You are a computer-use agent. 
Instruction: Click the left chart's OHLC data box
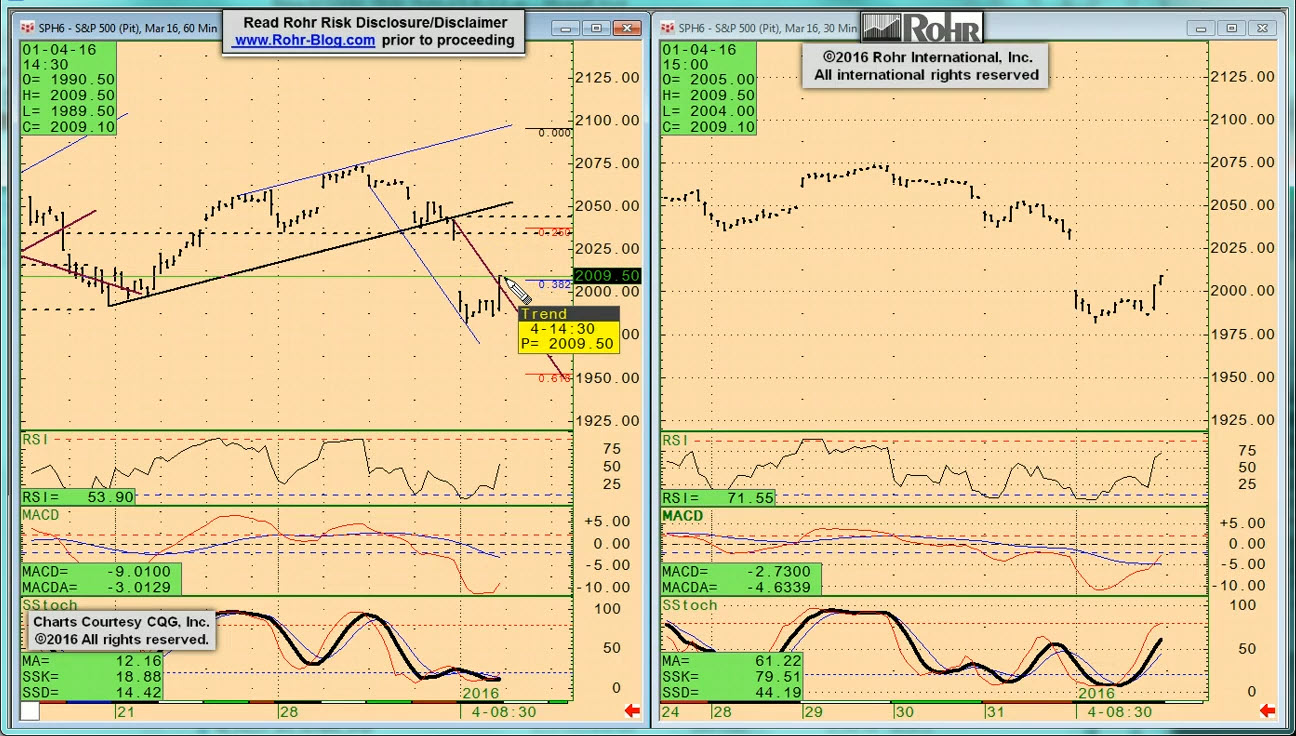[69, 88]
